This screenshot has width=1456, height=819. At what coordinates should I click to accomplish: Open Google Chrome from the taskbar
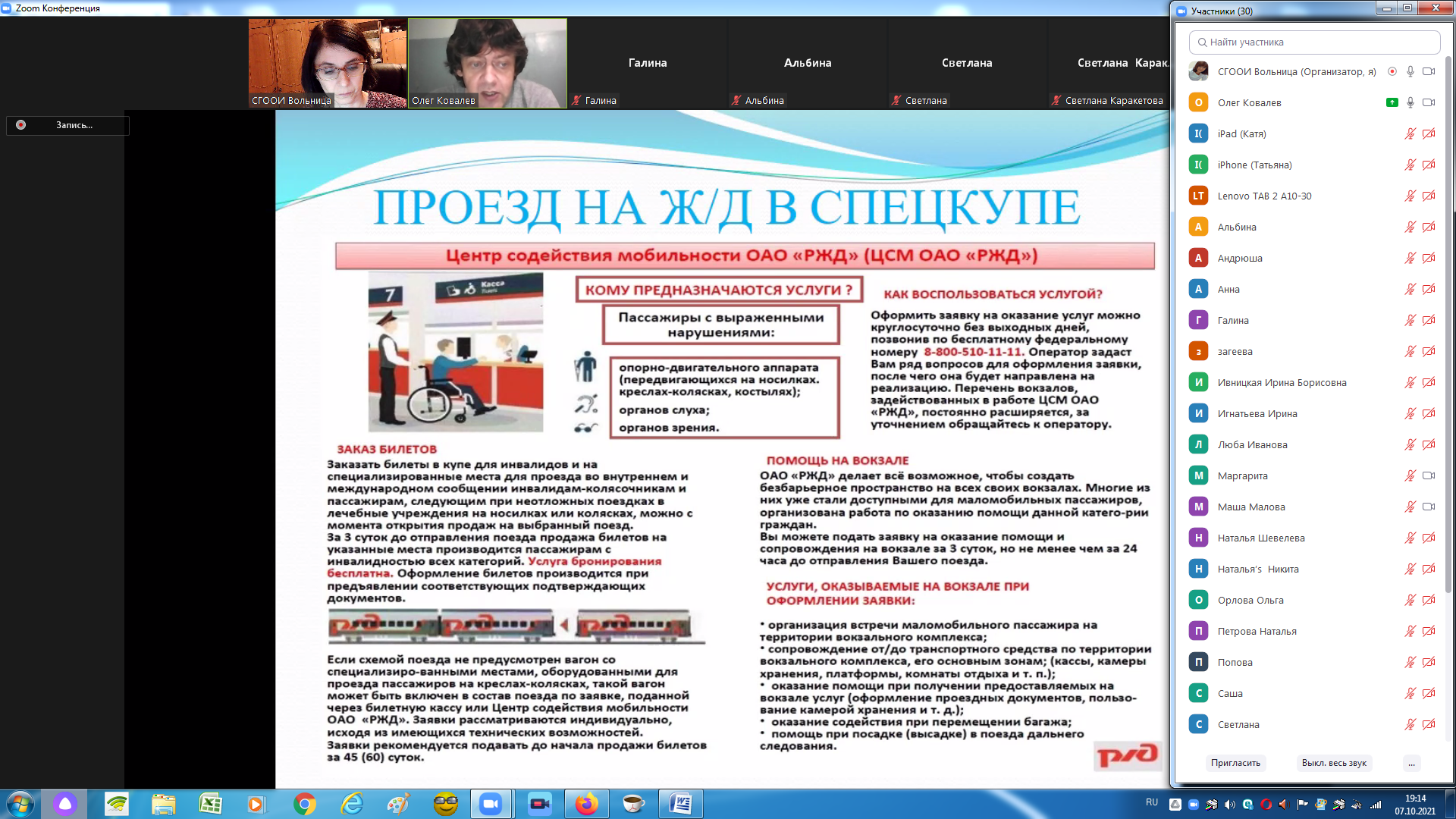pos(304,804)
